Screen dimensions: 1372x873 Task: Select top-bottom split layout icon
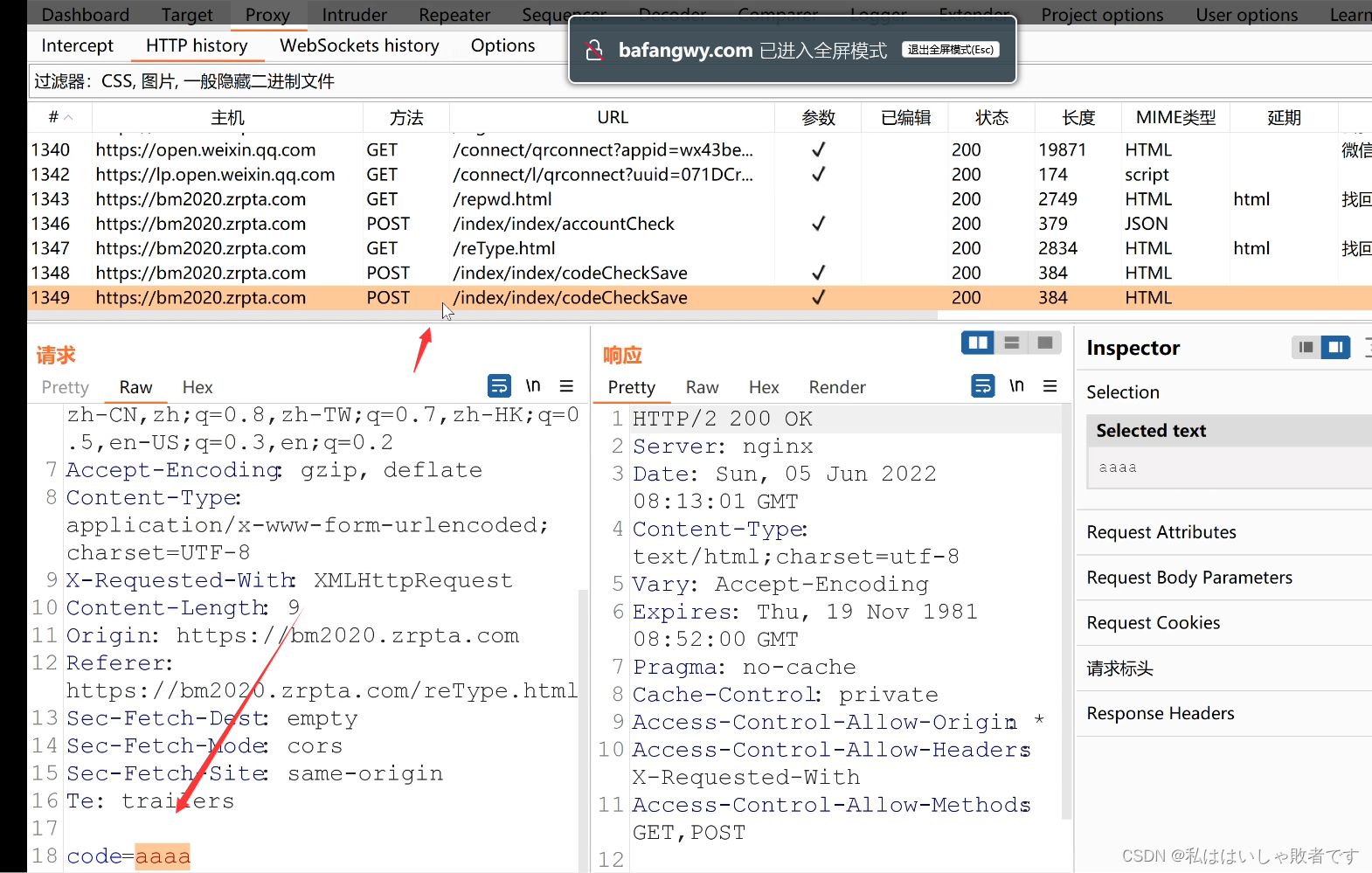point(1011,343)
